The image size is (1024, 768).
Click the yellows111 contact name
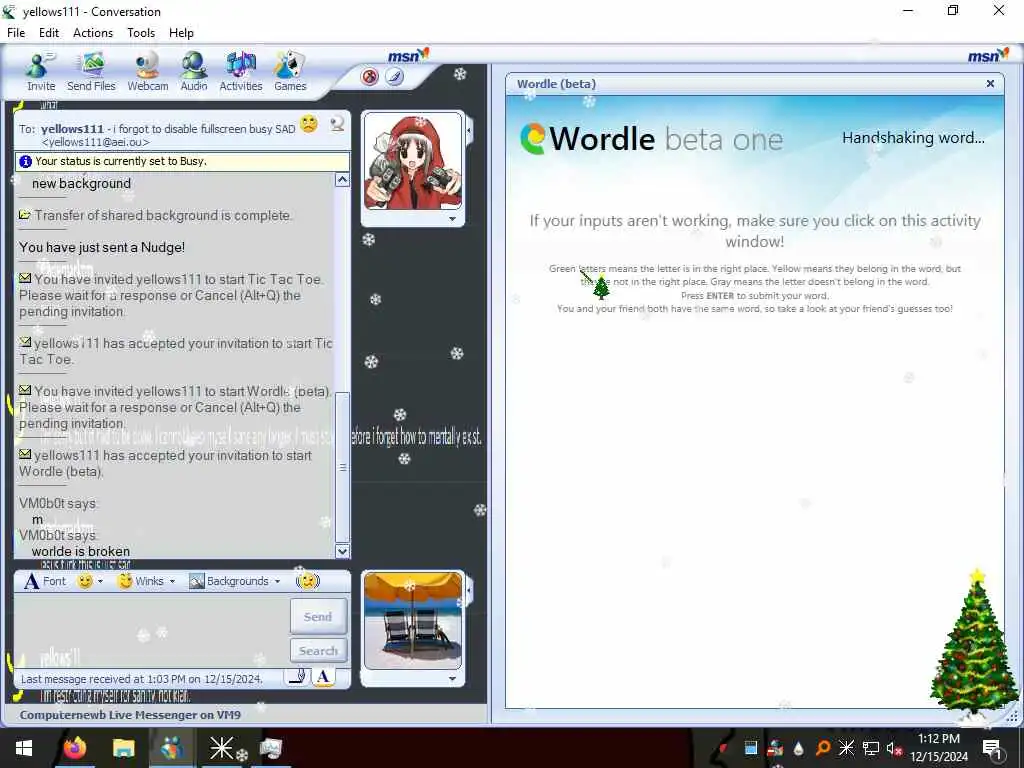click(x=72, y=129)
